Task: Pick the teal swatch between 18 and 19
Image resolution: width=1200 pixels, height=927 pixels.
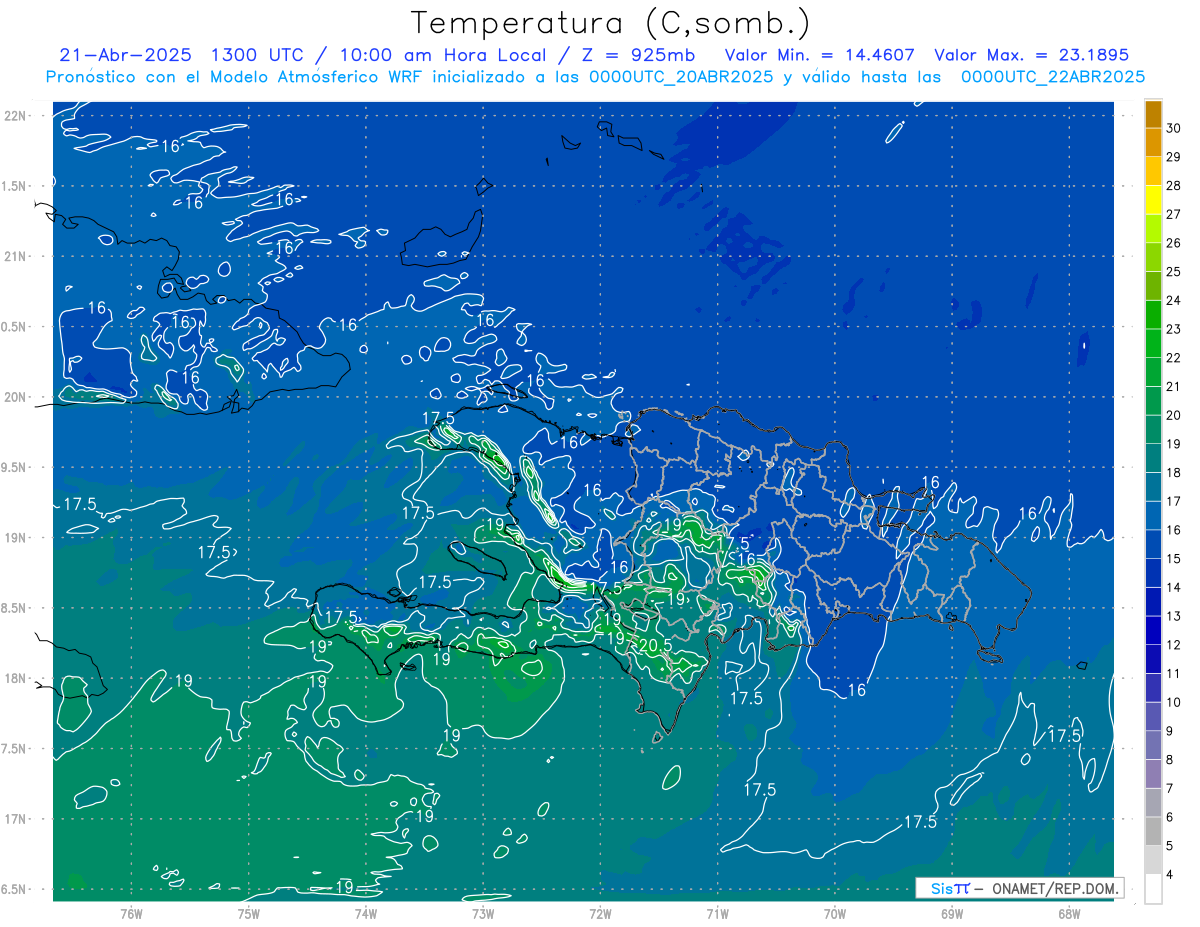Action: (1153, 459)
